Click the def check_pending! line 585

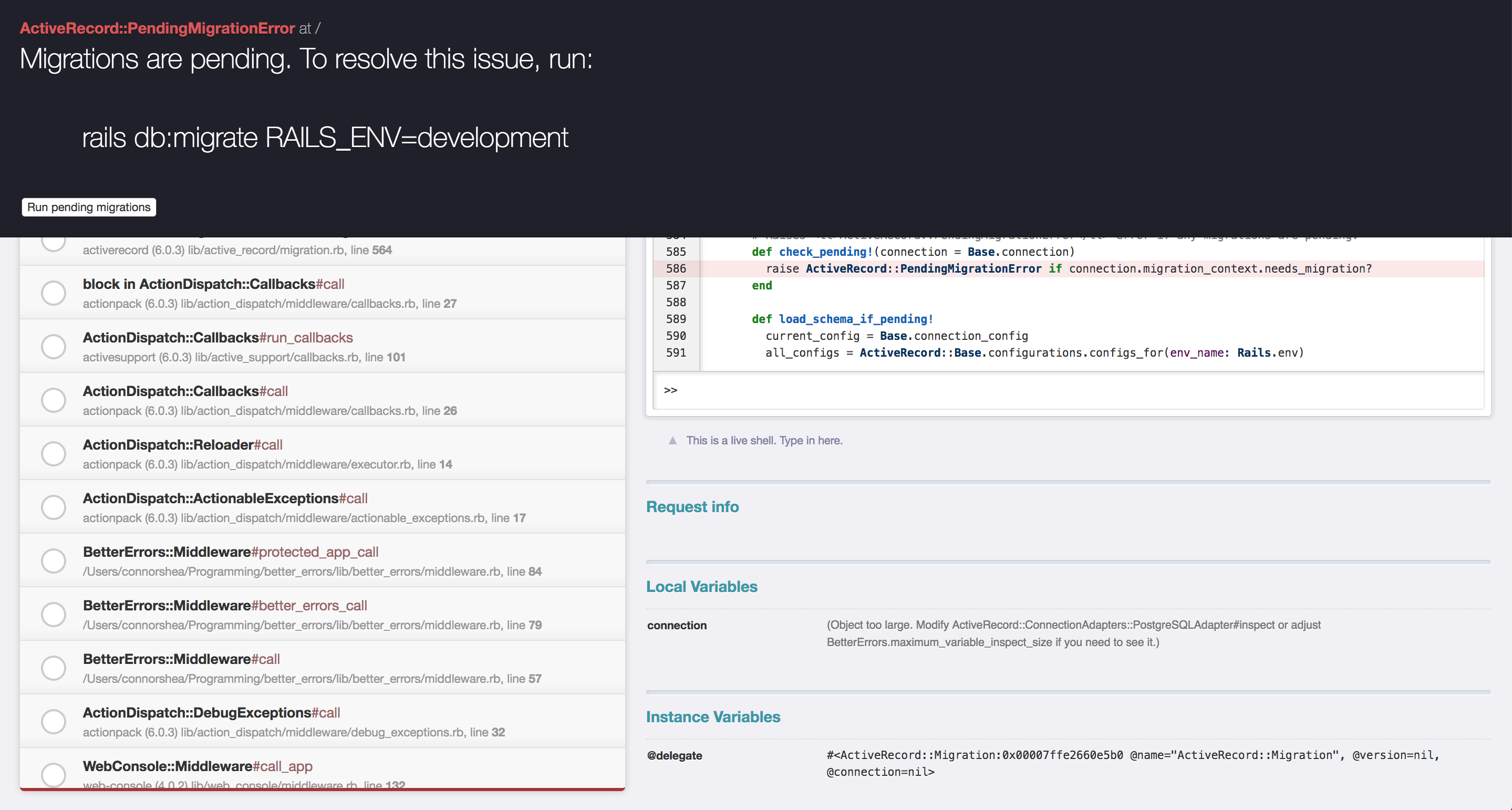pyautogui.click(x=913, y=252)
